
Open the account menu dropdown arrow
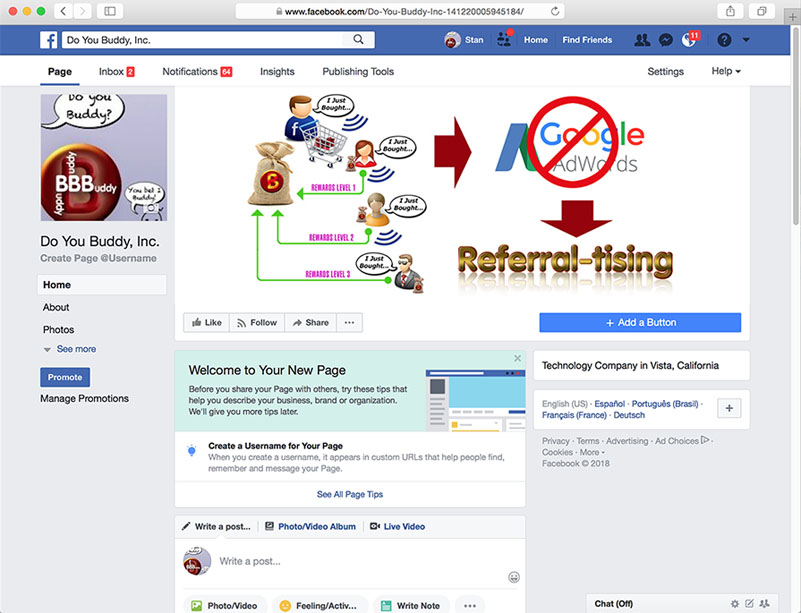(x=746, y=40)
